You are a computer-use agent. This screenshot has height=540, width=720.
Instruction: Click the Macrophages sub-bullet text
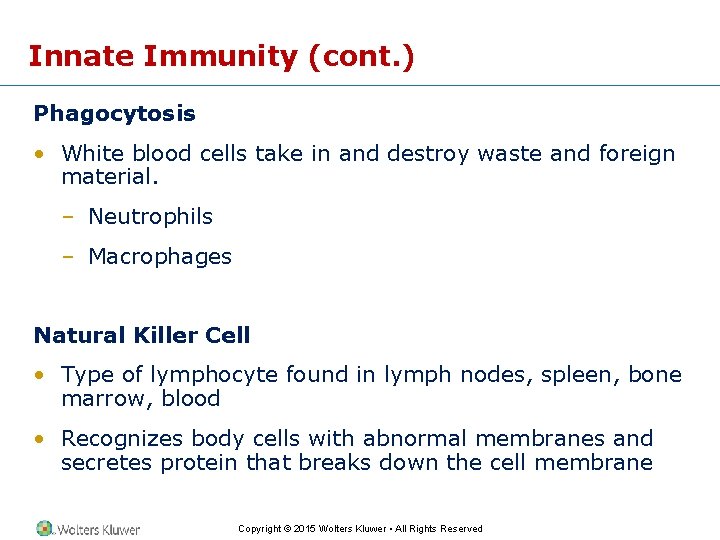click(x=160, y=257)
